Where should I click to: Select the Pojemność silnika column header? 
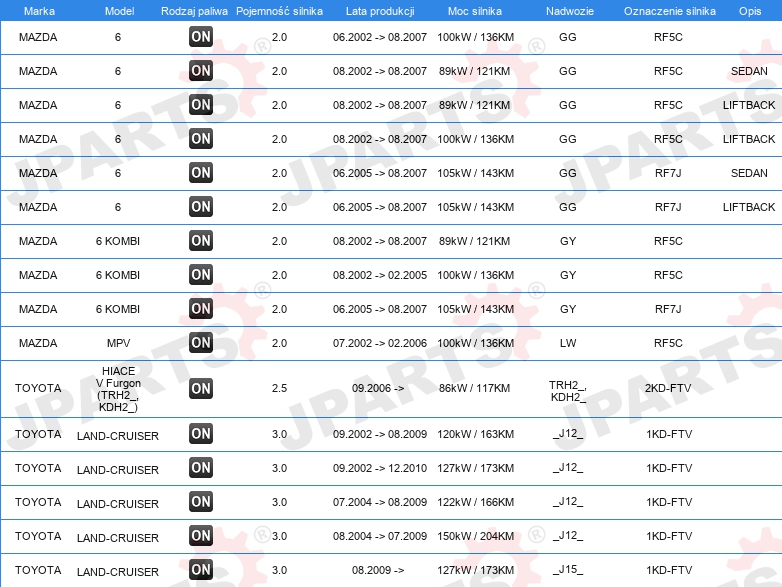tap(279, 11)
